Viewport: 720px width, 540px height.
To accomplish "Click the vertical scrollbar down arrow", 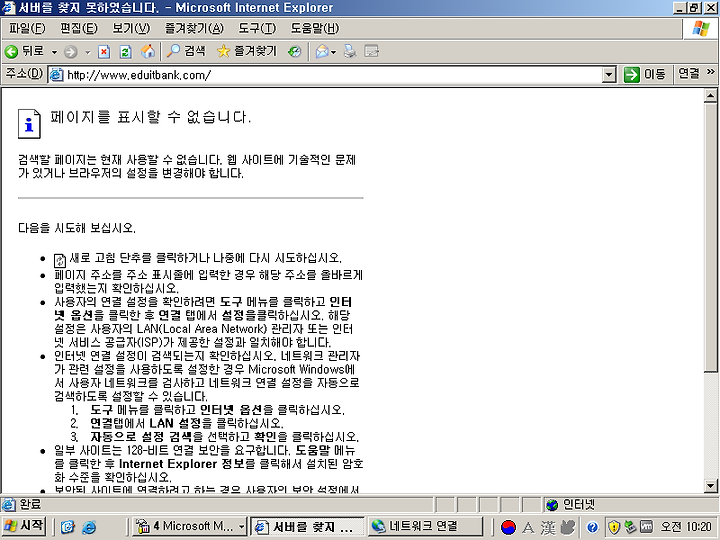I will pos(710,485).
